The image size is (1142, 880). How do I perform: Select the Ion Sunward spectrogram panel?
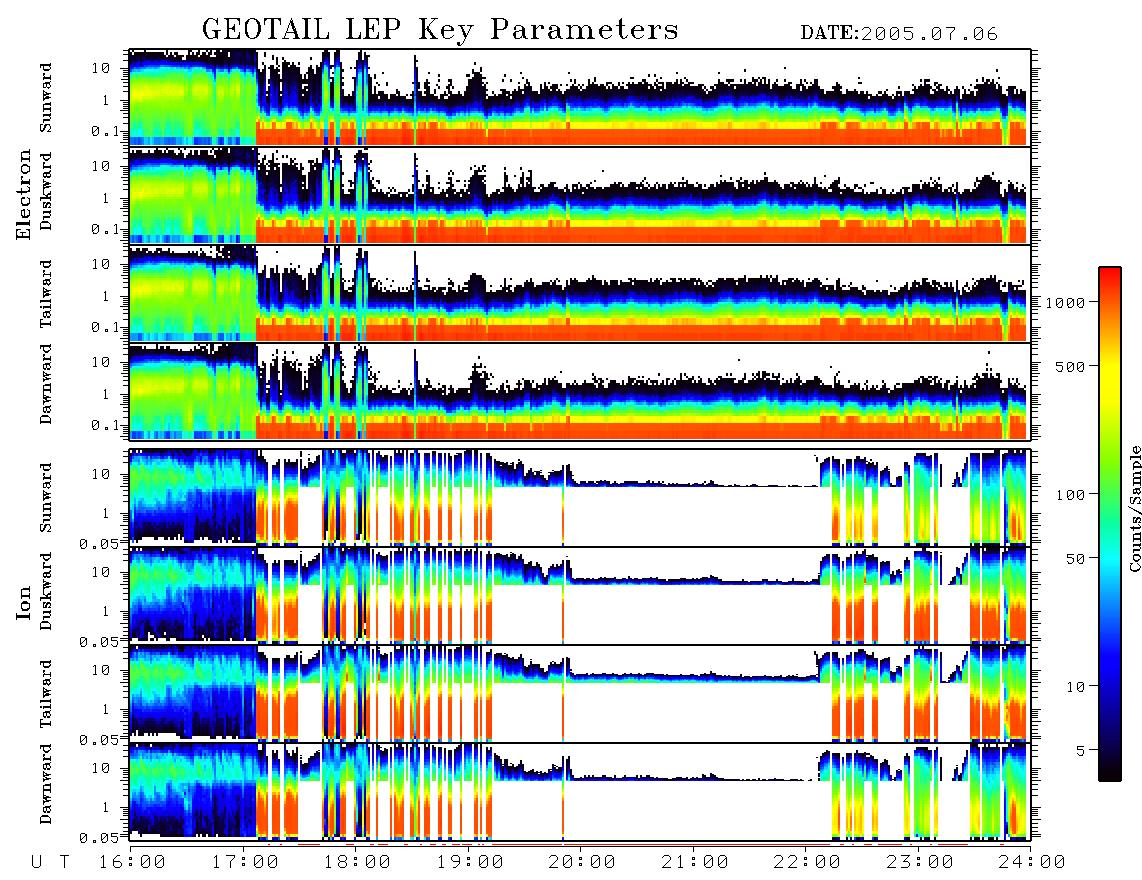(x=580, y=497)
